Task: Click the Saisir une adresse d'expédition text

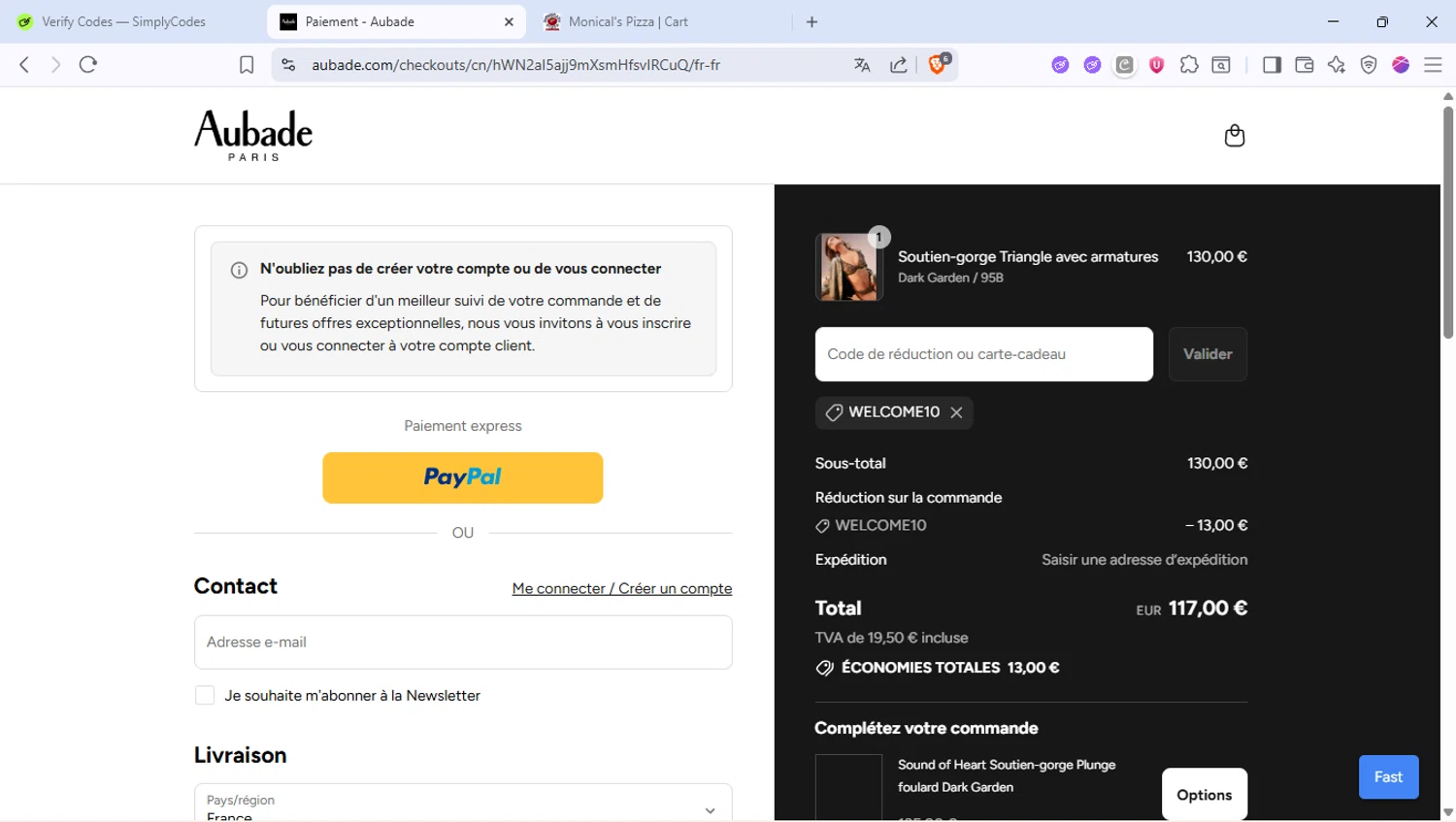Action: click(1144, 560)
